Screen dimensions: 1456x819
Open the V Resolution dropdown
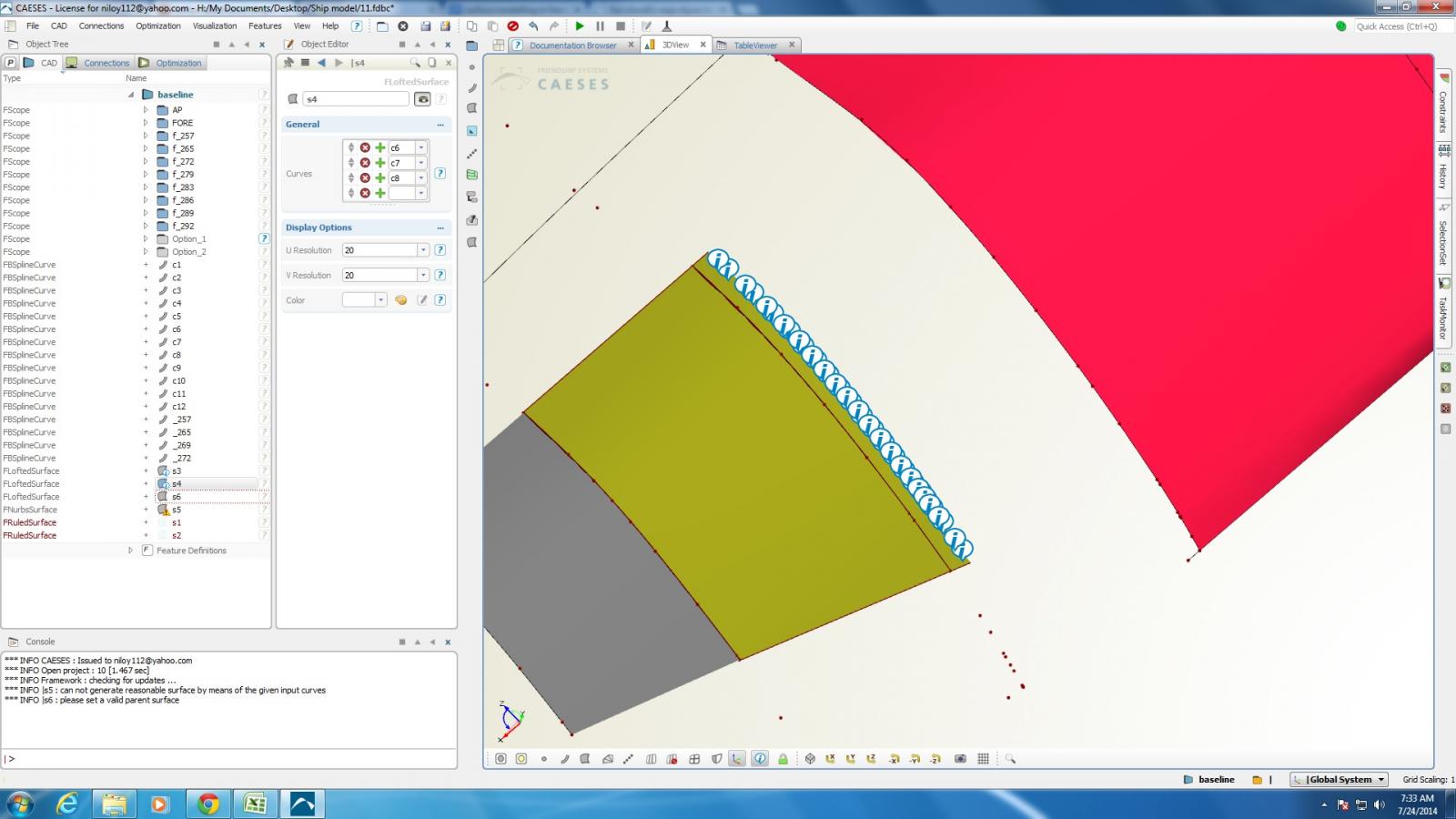tap(423, 275)
